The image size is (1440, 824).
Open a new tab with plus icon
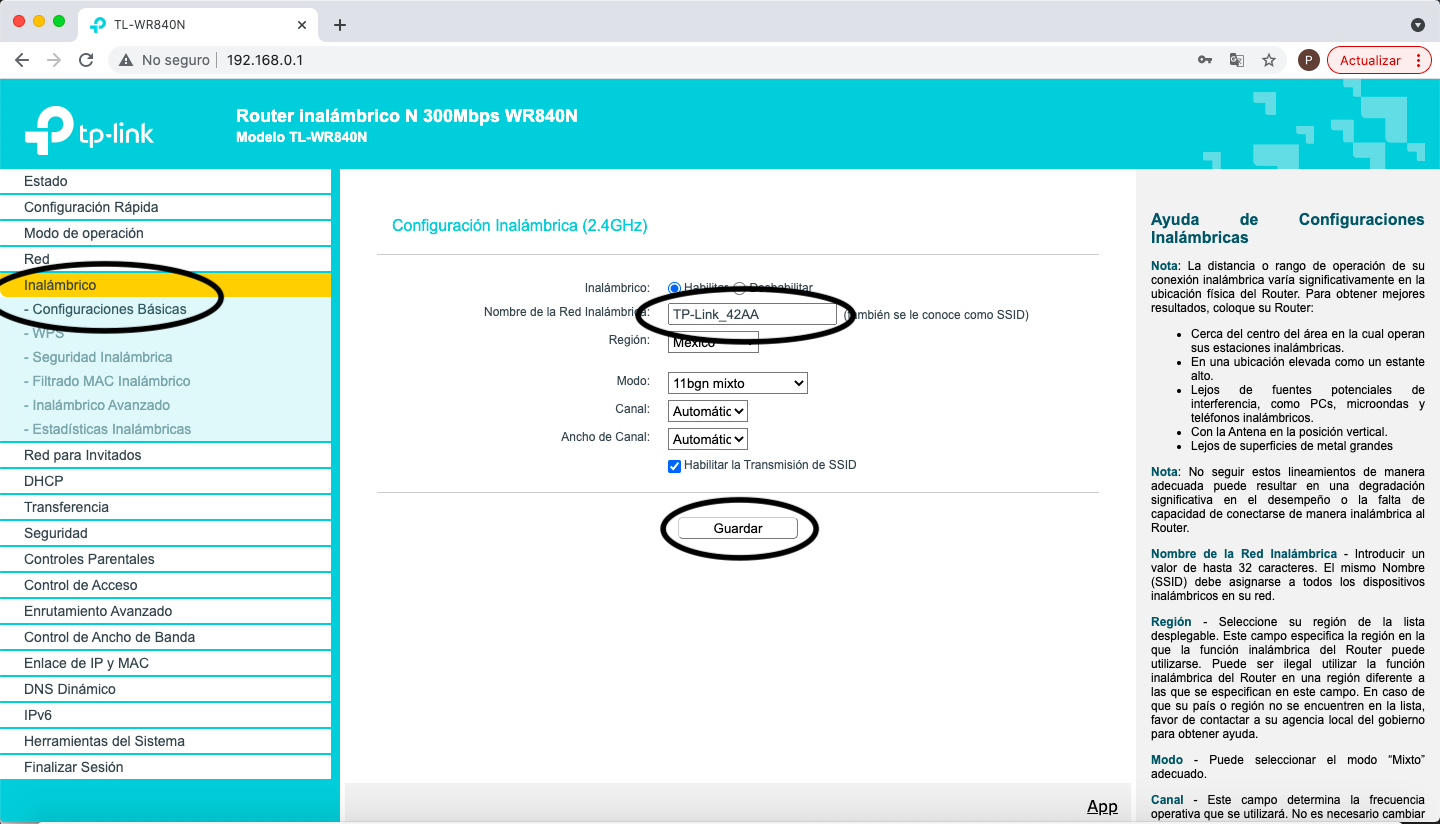340,25
